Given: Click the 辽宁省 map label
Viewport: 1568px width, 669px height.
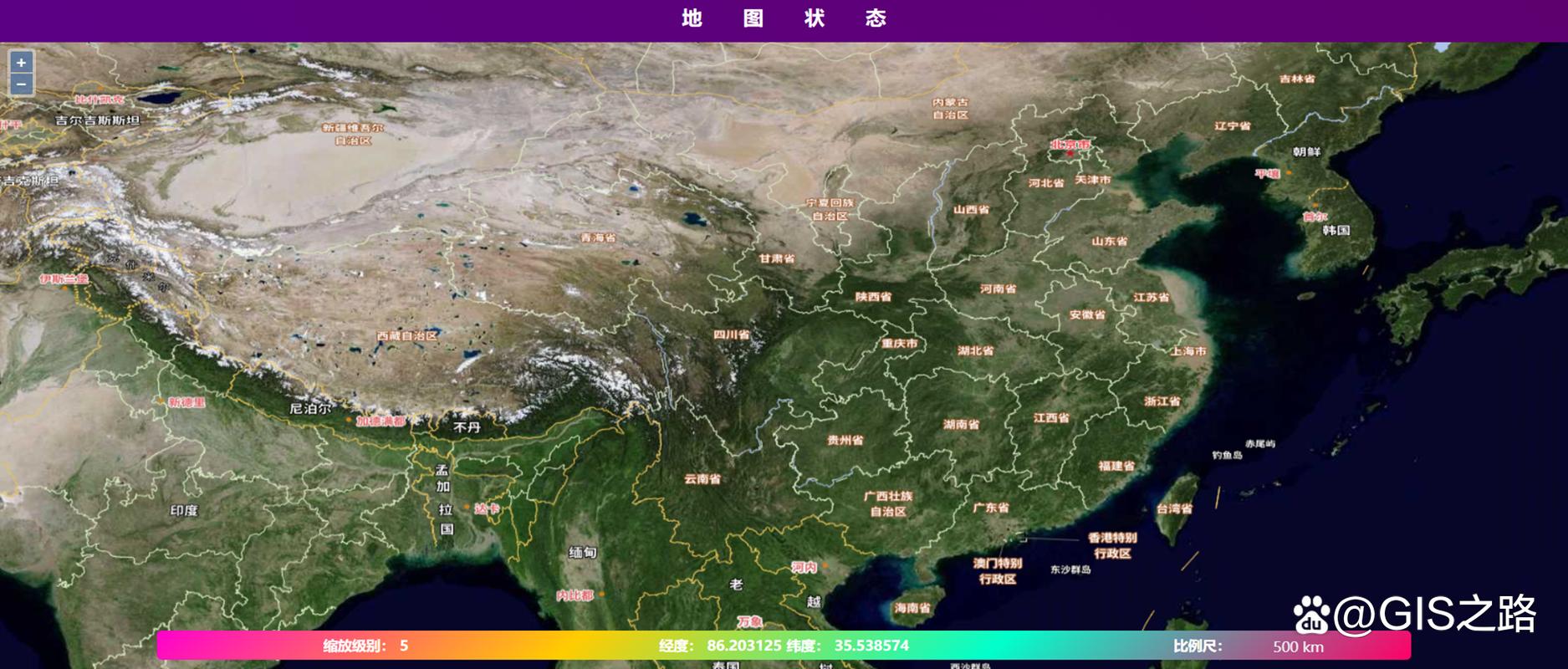Looking at the screenshot, I should click(x=1232, y=126).
